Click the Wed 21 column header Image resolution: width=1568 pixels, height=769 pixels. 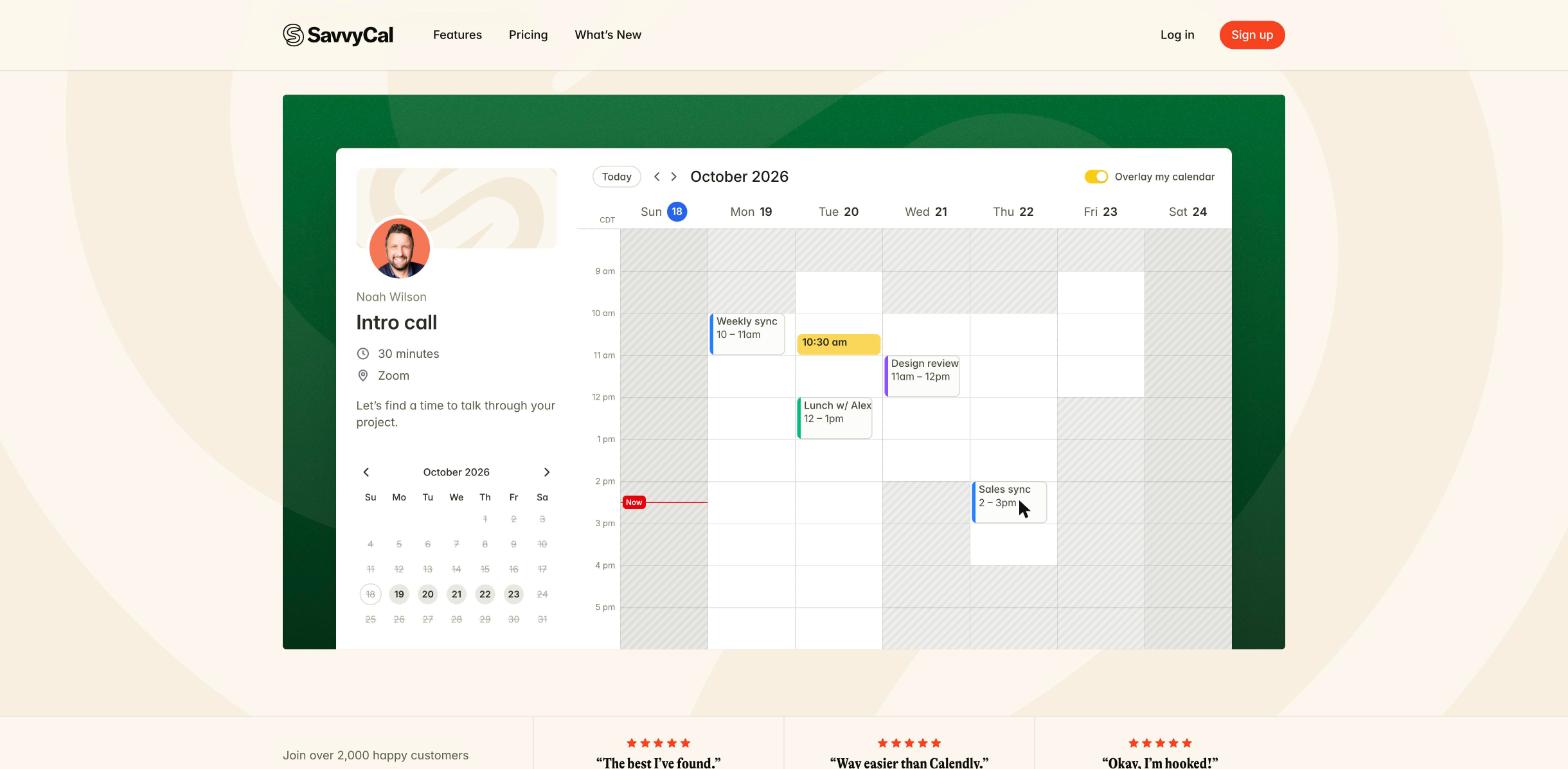pyautogui.click(x=926, y=212)
